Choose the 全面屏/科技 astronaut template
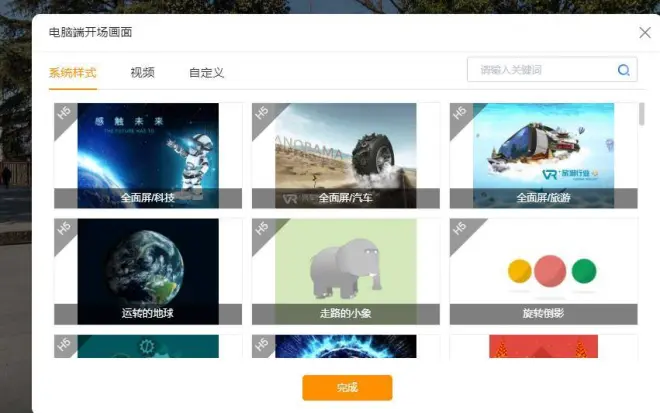This screenshot has width=660, height=413. click(148, 155)
